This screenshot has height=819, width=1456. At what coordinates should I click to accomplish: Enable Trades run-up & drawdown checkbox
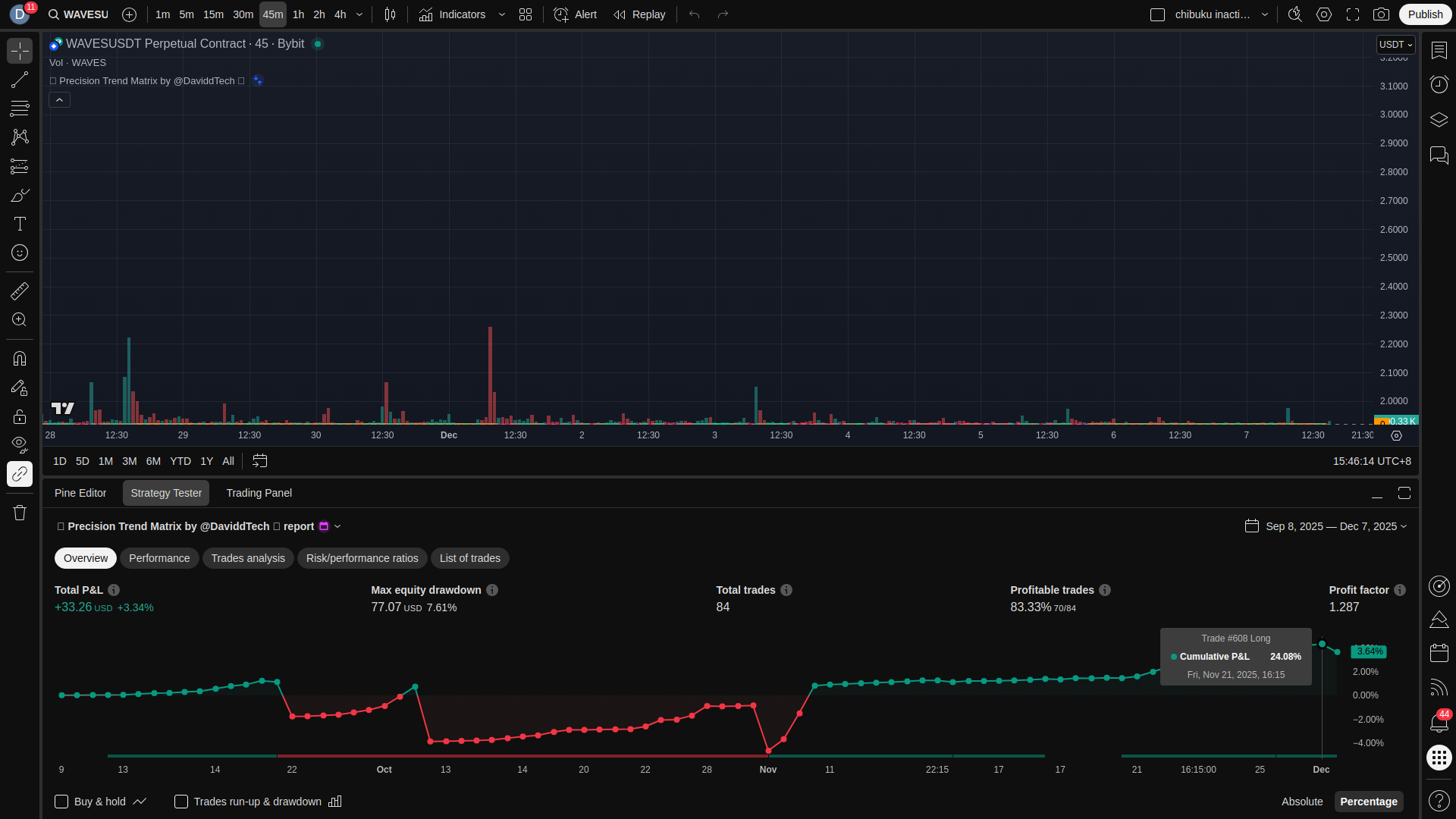click(181, 802)
